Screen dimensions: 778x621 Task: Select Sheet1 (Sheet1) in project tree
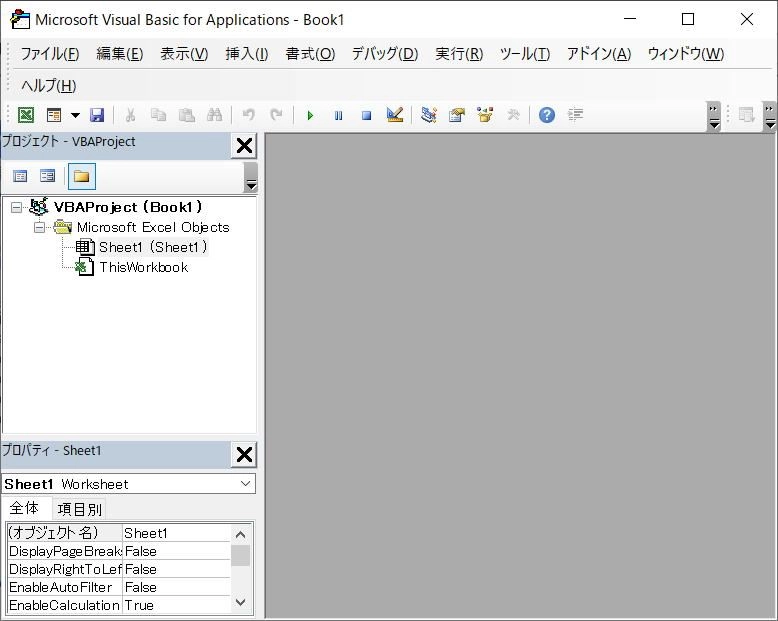pyautogui.click(x=153, y=247)
